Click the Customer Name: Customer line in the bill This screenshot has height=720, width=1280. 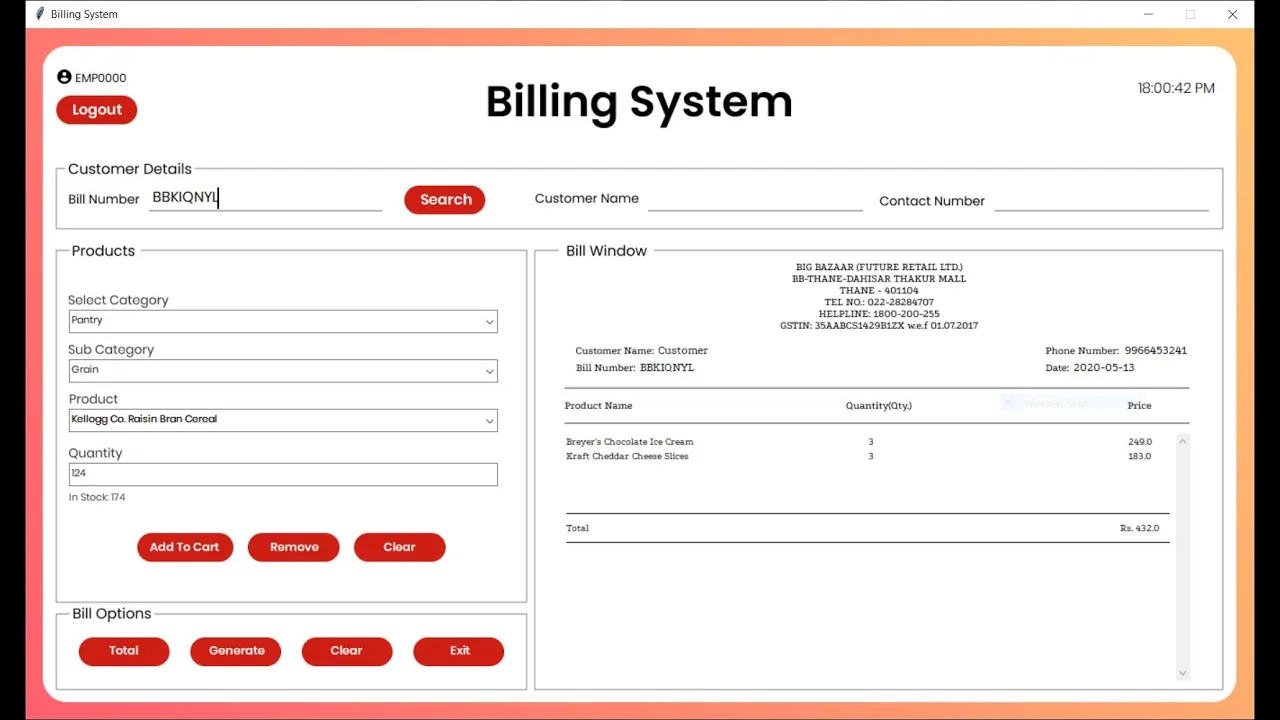coord(641,351)
